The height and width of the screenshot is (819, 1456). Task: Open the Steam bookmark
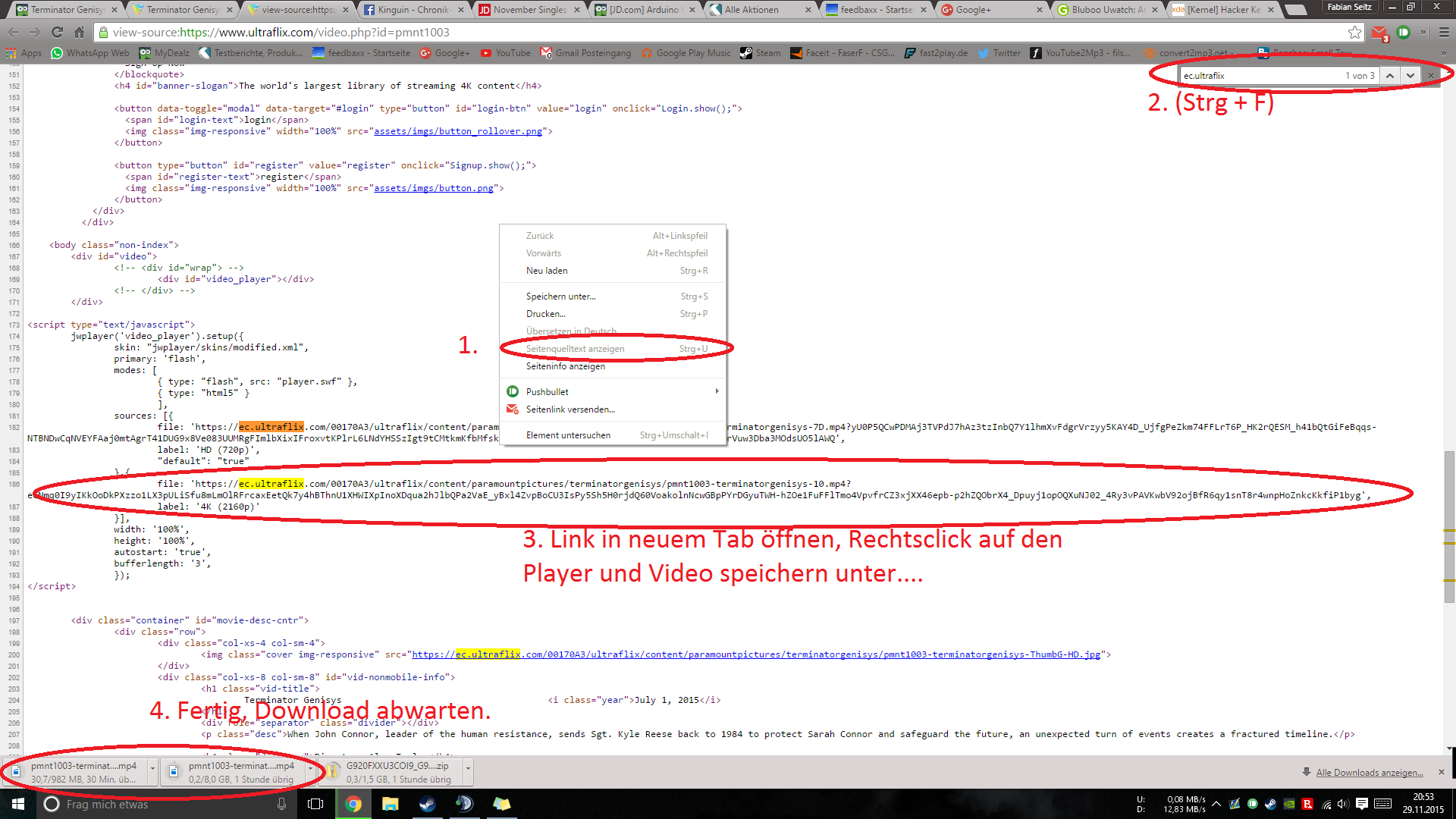click(x=761, y=53)
